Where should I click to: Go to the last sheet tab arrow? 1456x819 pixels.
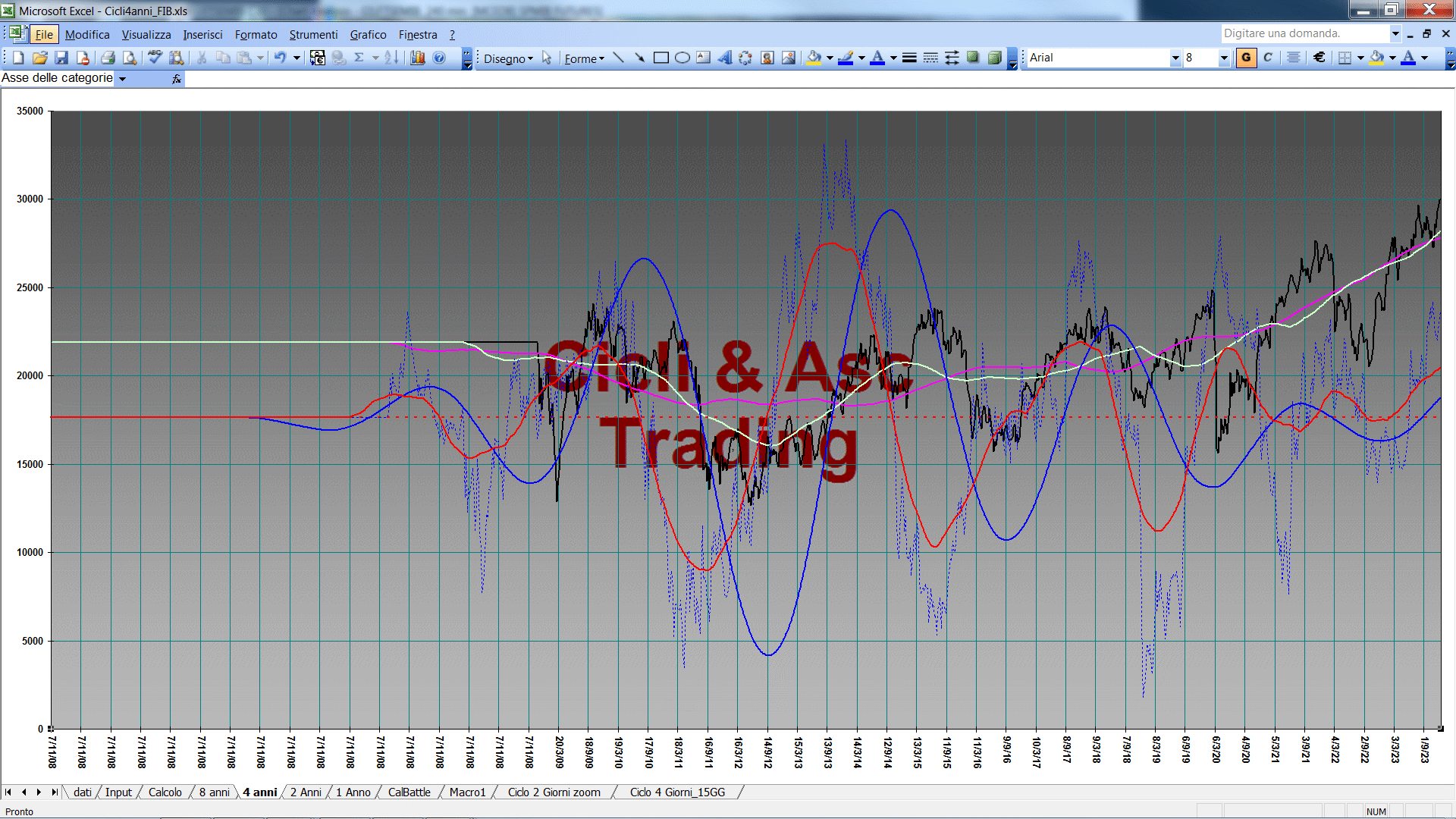click(x=55, y=792)
